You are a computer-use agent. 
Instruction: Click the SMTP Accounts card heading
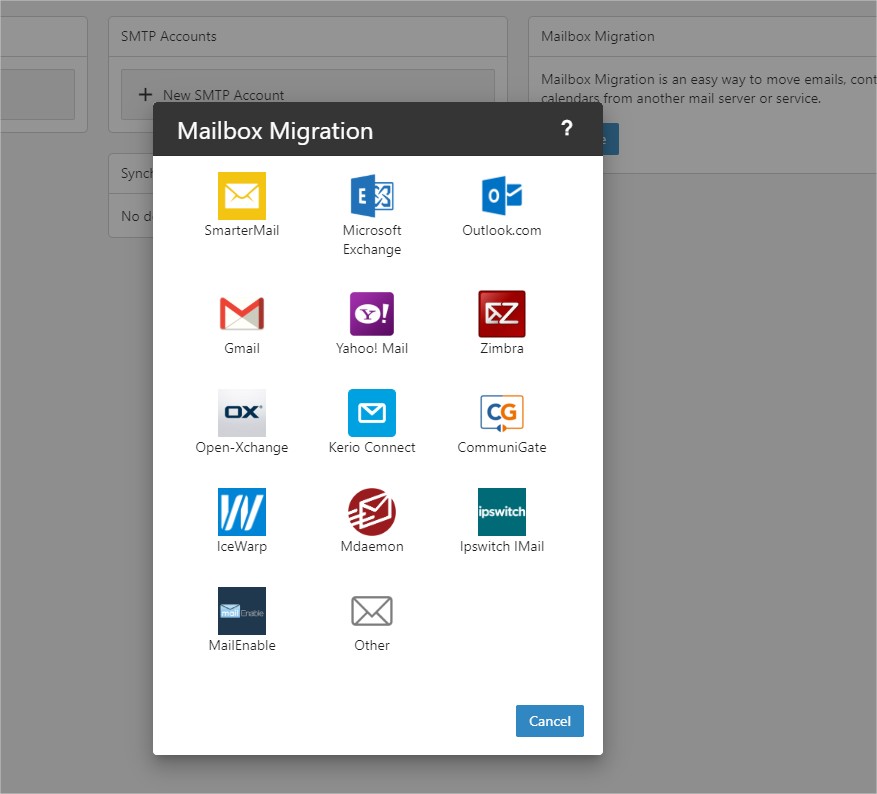(168, 36)
